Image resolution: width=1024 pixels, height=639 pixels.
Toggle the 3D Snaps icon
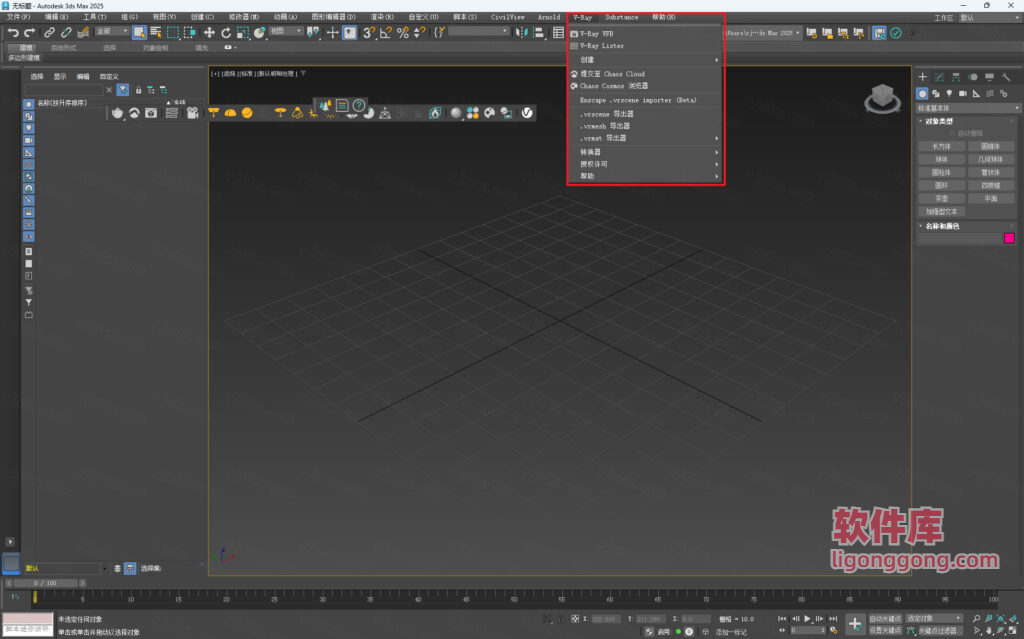click(x=368, y=32)
